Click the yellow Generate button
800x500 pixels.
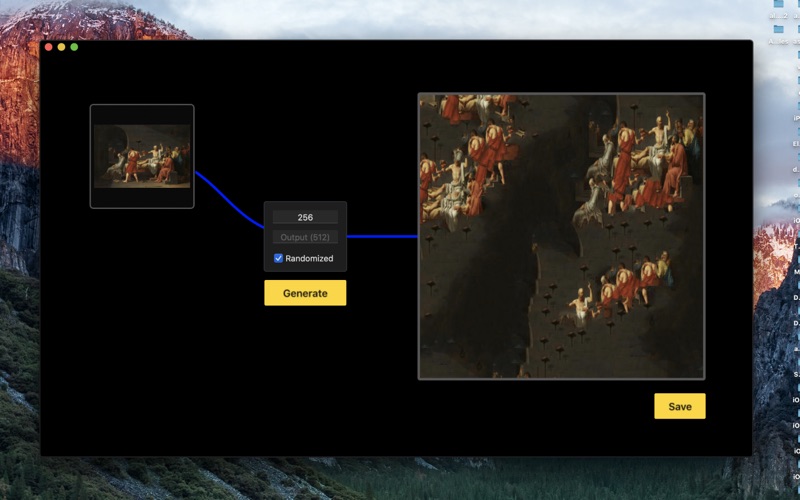(305, 293)
